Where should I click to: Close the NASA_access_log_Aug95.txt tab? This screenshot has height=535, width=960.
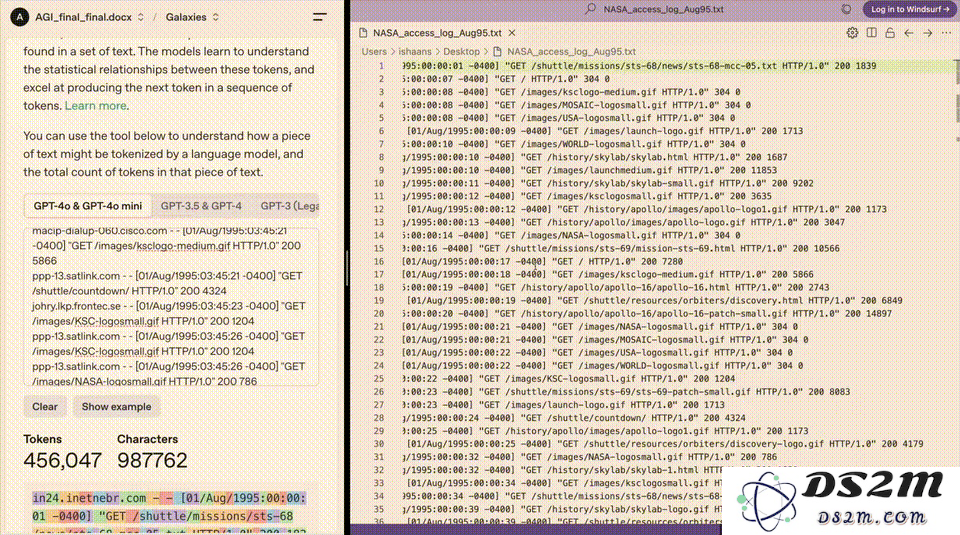(512, 33)
